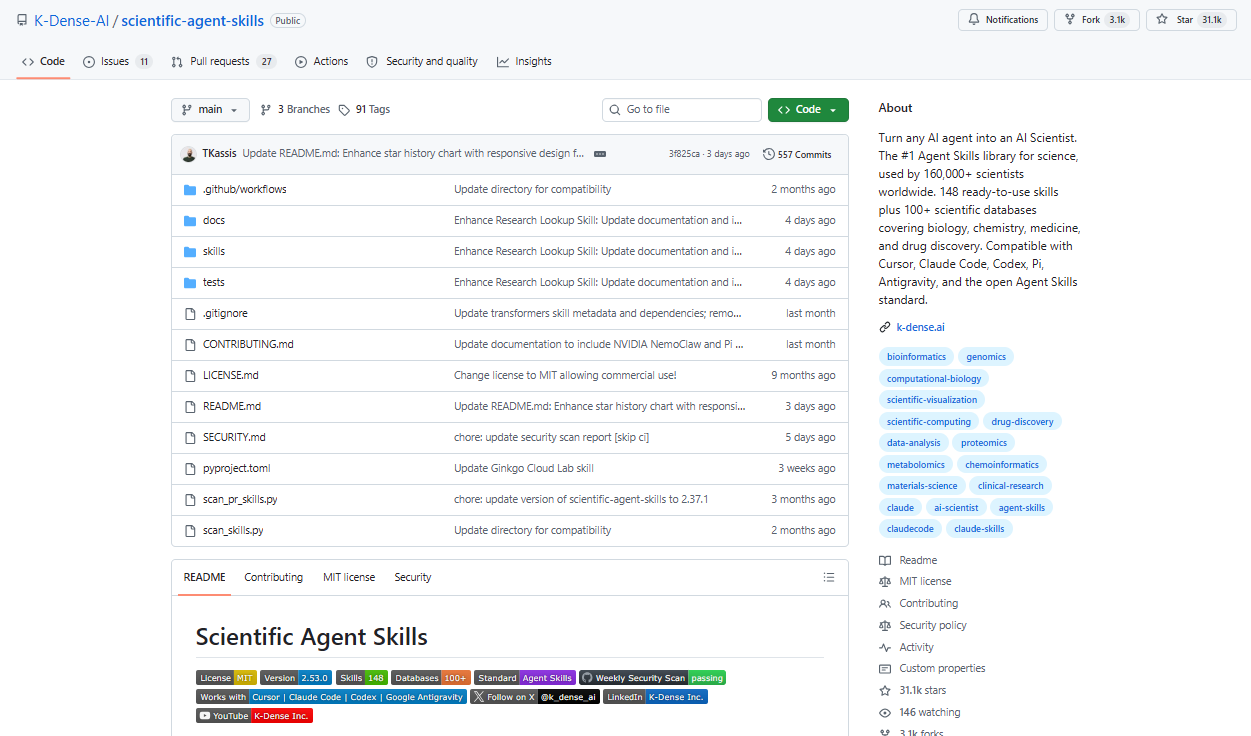Click the Weekly Security Scan passing badge
The width and height of the screenshot is (1251, 736).
652,678
